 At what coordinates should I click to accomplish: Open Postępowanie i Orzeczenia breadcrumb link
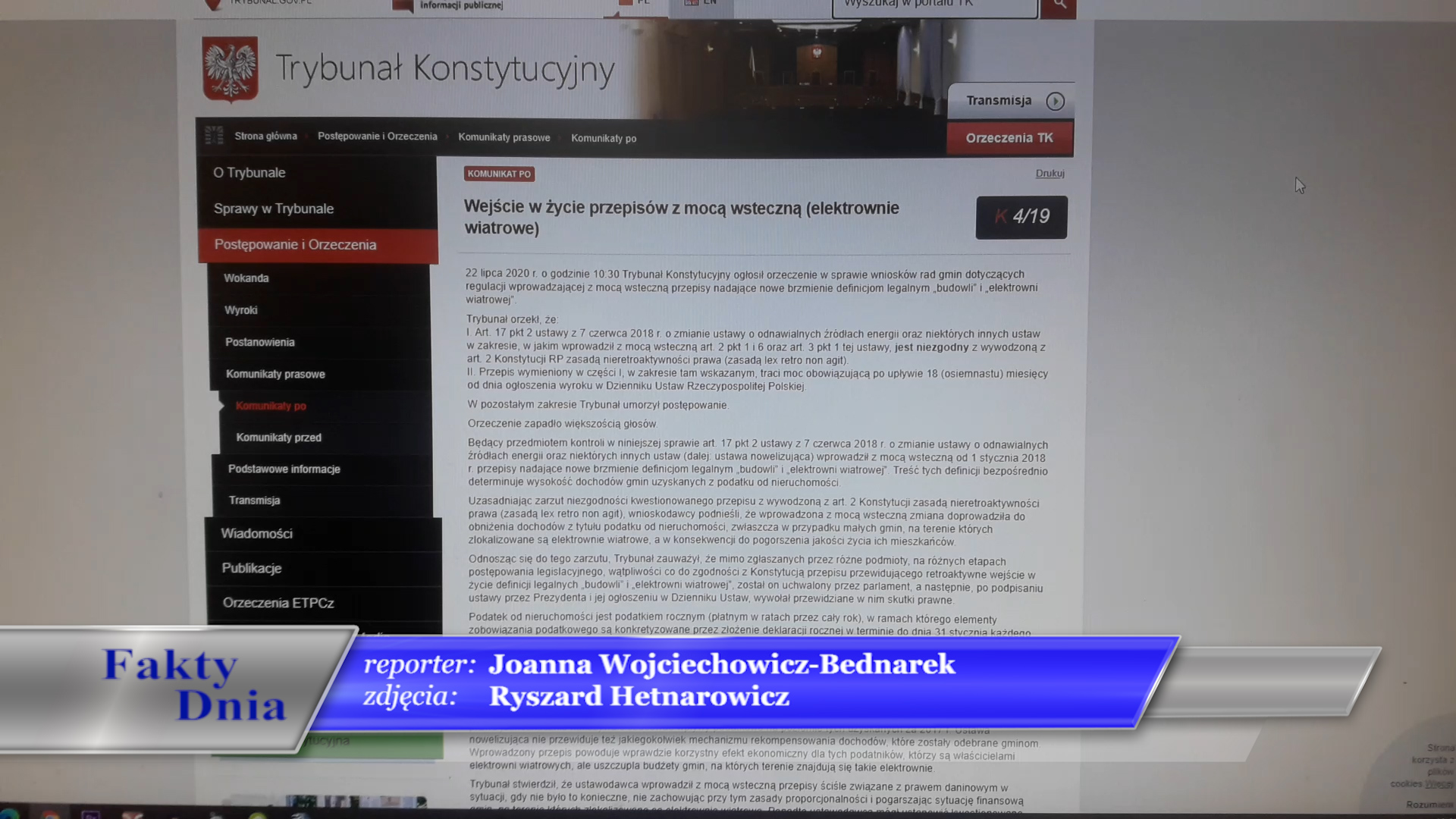(x=377, y=136)
